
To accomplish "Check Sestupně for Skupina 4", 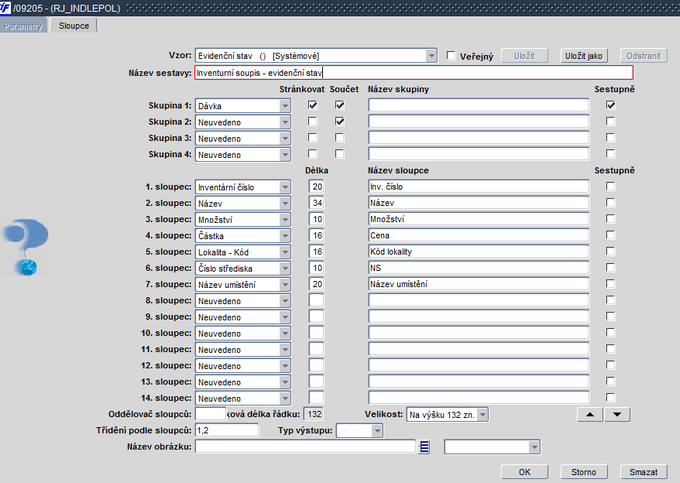I will [x=611, y=154].
